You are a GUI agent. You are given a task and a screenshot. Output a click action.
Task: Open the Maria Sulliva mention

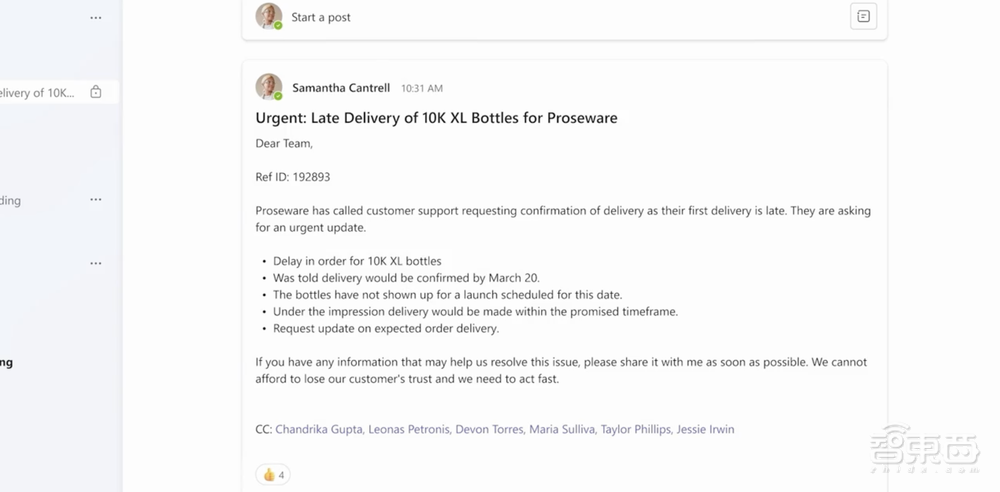(562, 430)
